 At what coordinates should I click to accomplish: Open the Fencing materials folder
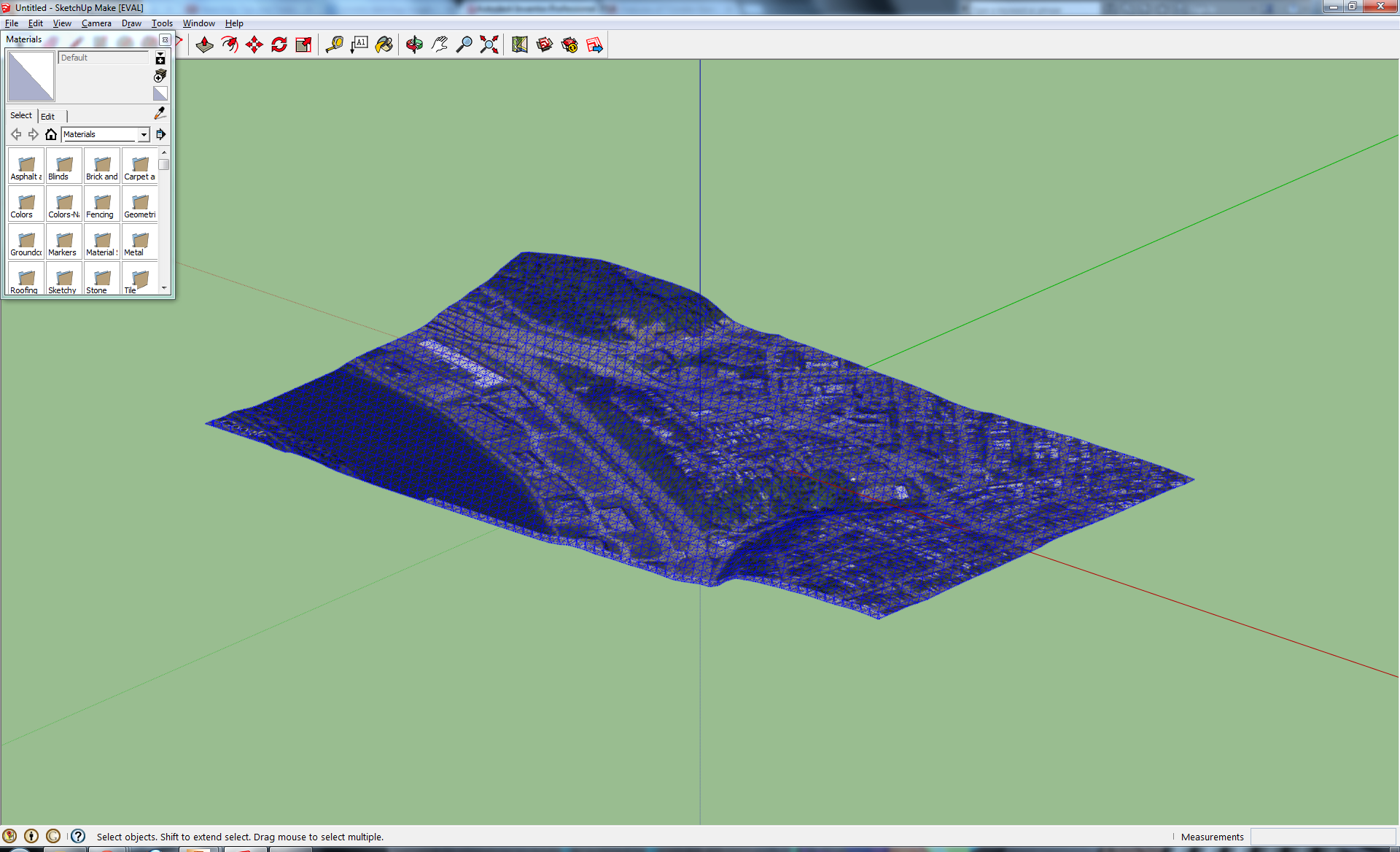click(102, 204)
